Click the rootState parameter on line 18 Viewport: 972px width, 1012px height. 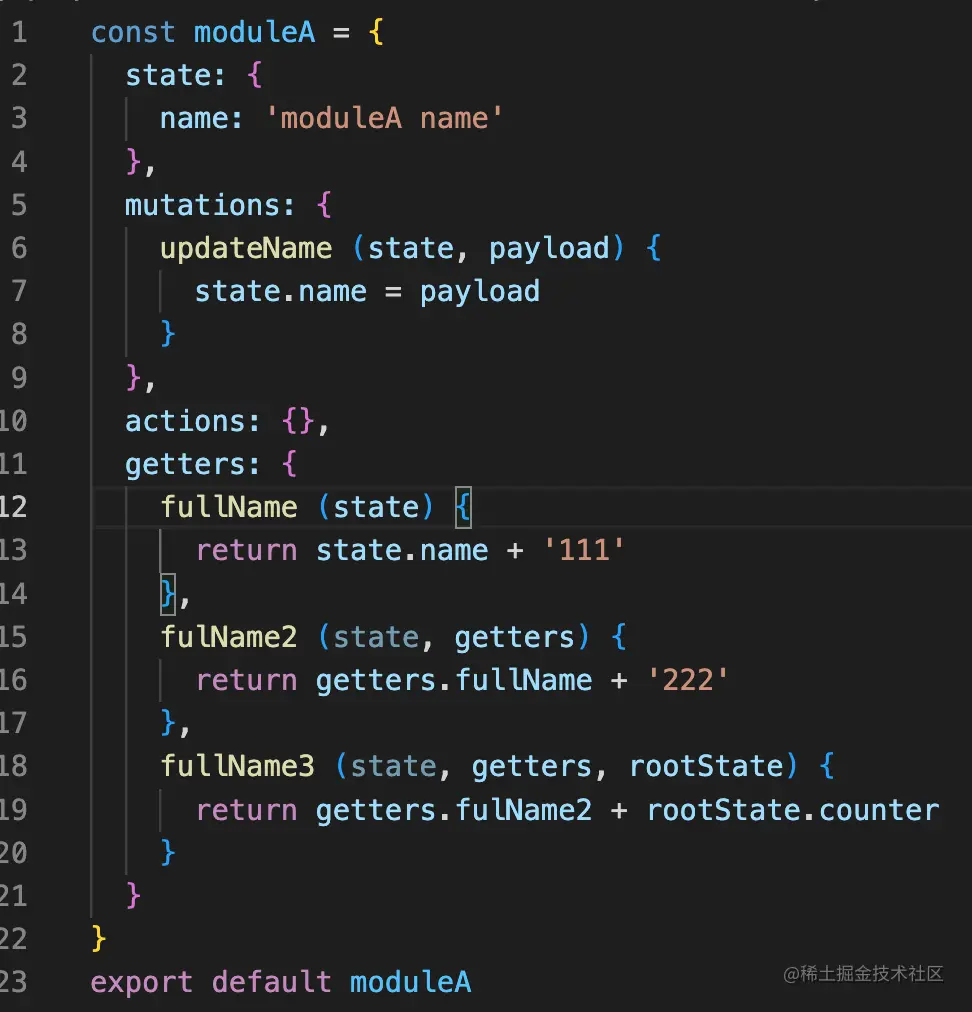[x=707, y=767]
